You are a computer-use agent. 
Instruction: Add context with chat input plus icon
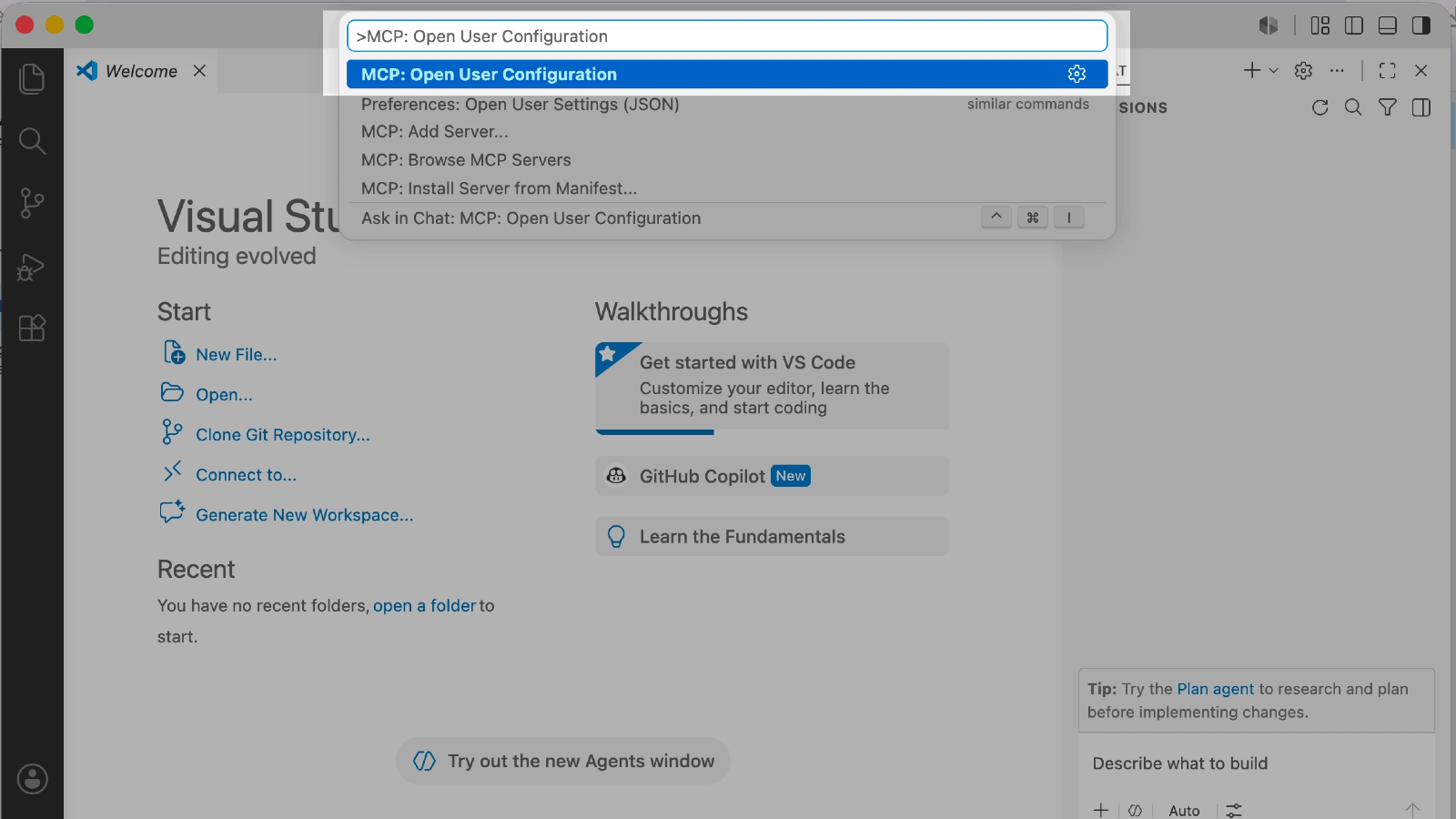click(1101, 810)
